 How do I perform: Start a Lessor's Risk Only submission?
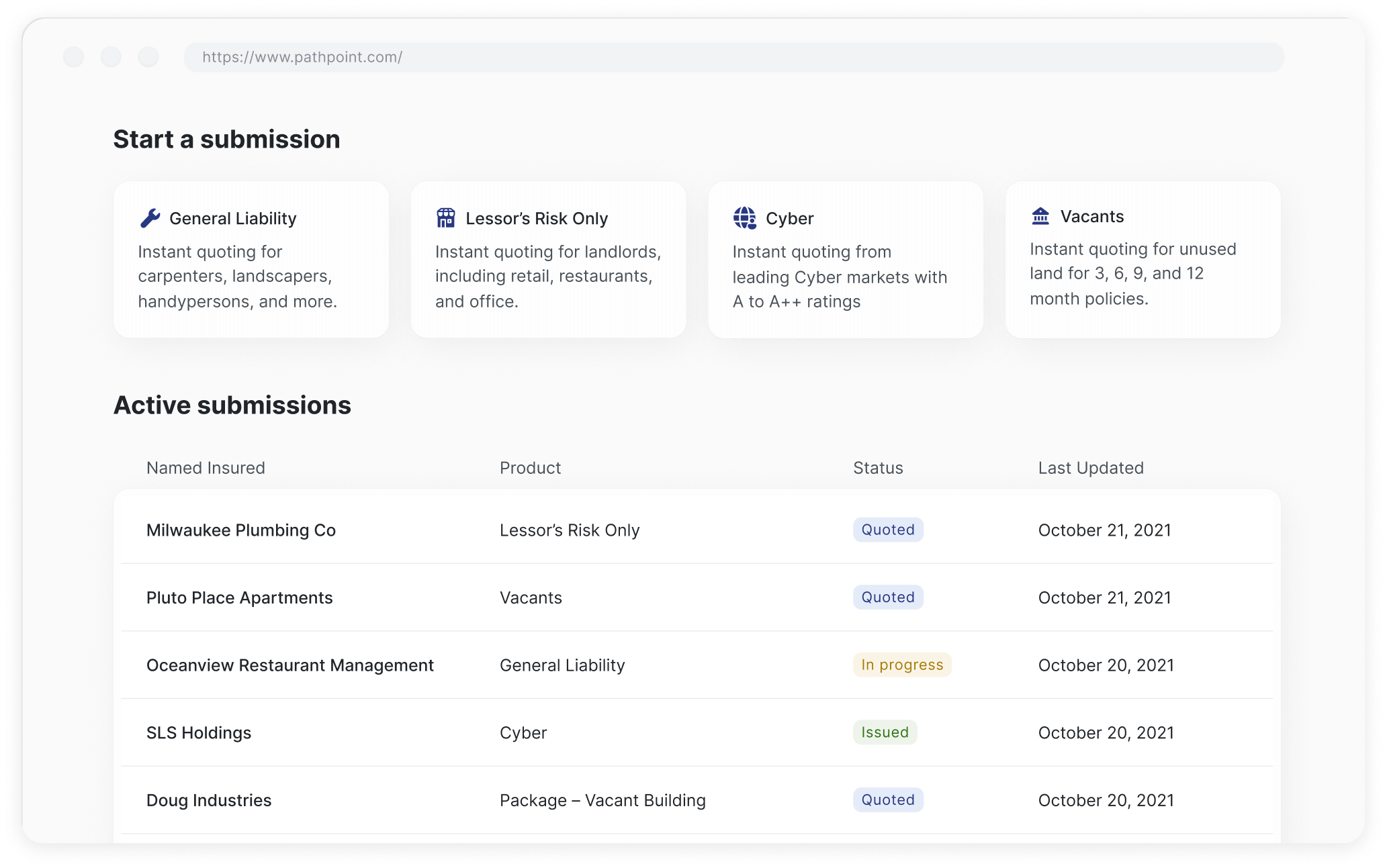548,260
